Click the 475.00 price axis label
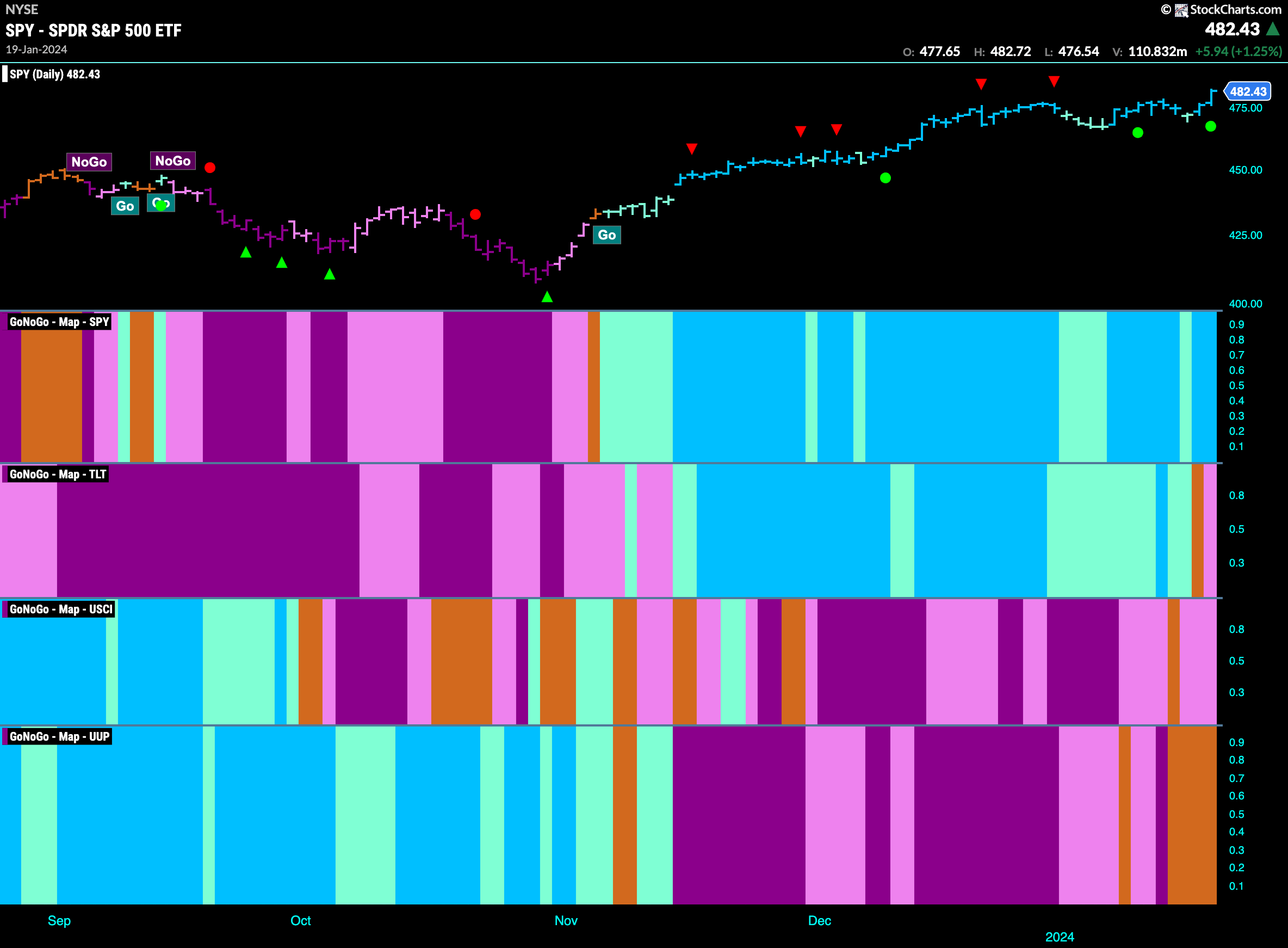 (1246, 108)
